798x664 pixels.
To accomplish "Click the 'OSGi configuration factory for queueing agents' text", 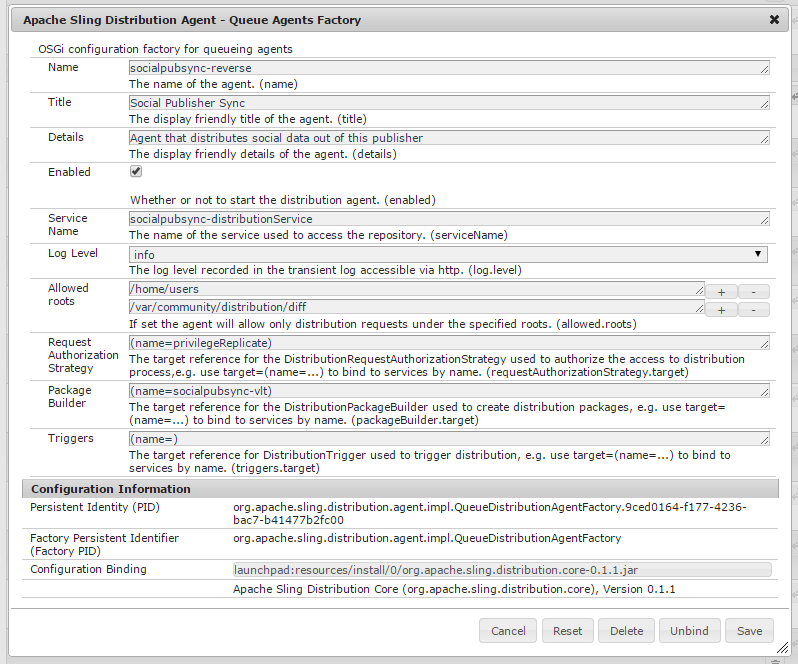I will pyautogui.click(x=165, y=49).
